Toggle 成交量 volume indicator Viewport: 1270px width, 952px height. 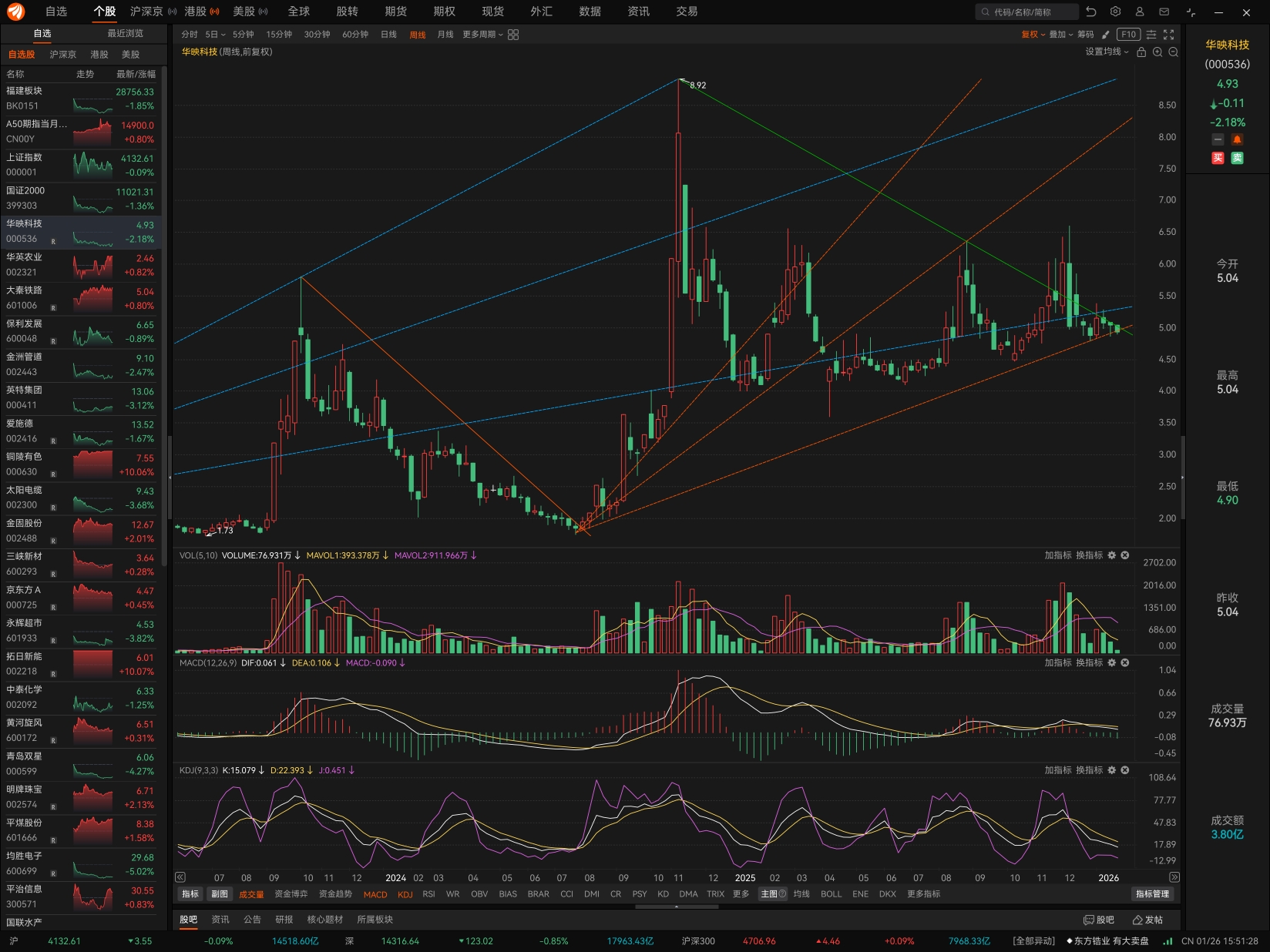point(251,894)
